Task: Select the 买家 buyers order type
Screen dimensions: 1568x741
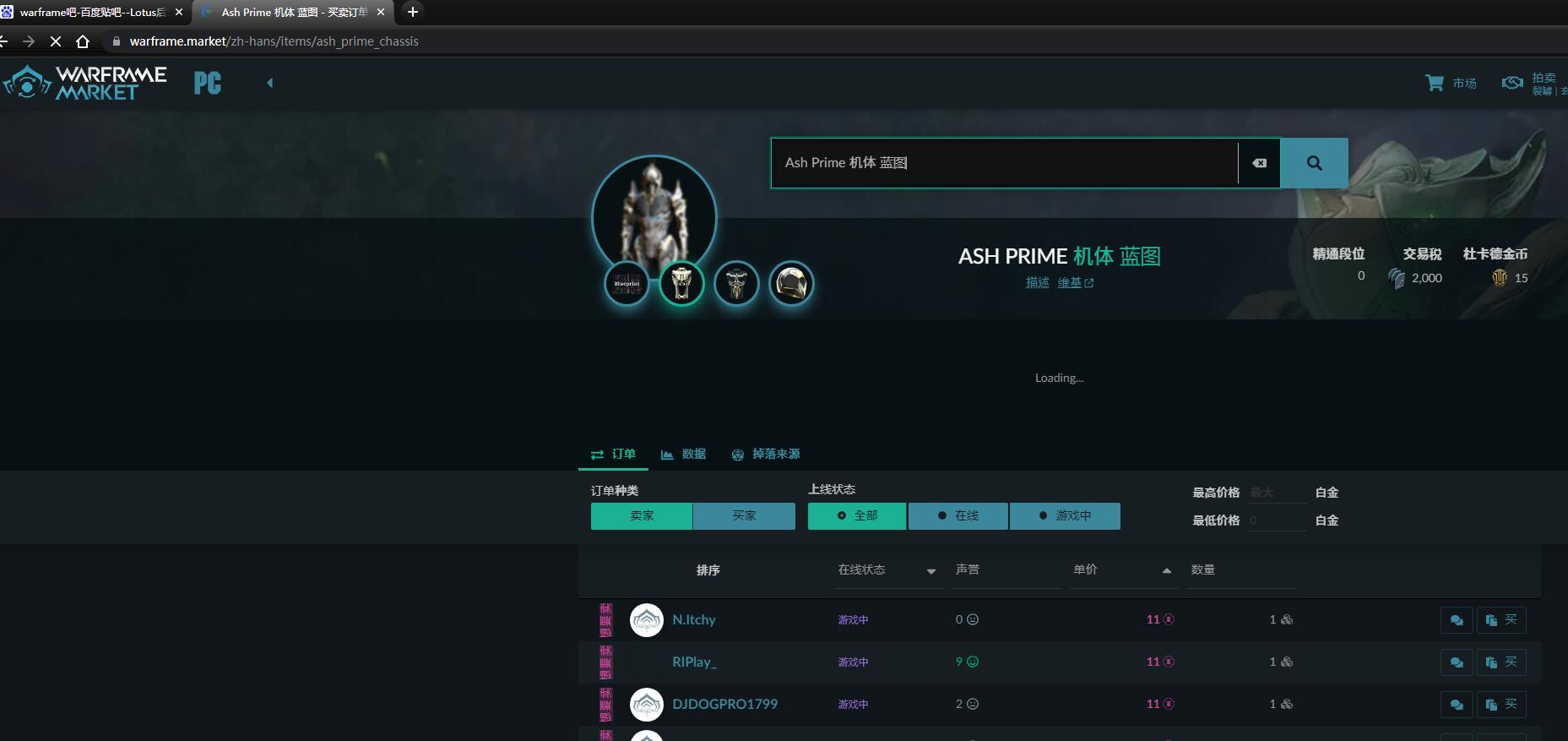Action: point(744,515)
